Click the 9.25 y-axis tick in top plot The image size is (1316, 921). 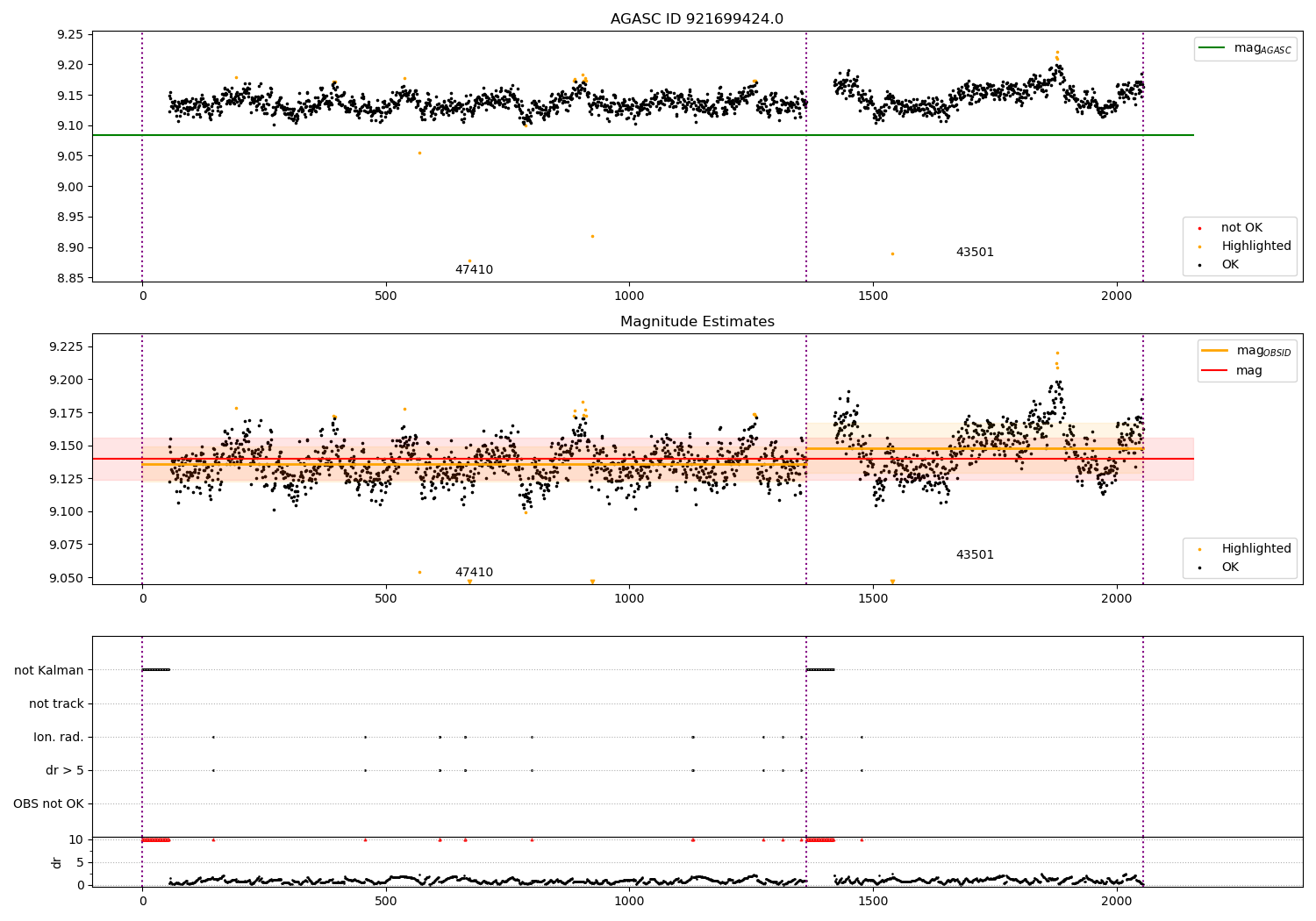click(70, 35)
